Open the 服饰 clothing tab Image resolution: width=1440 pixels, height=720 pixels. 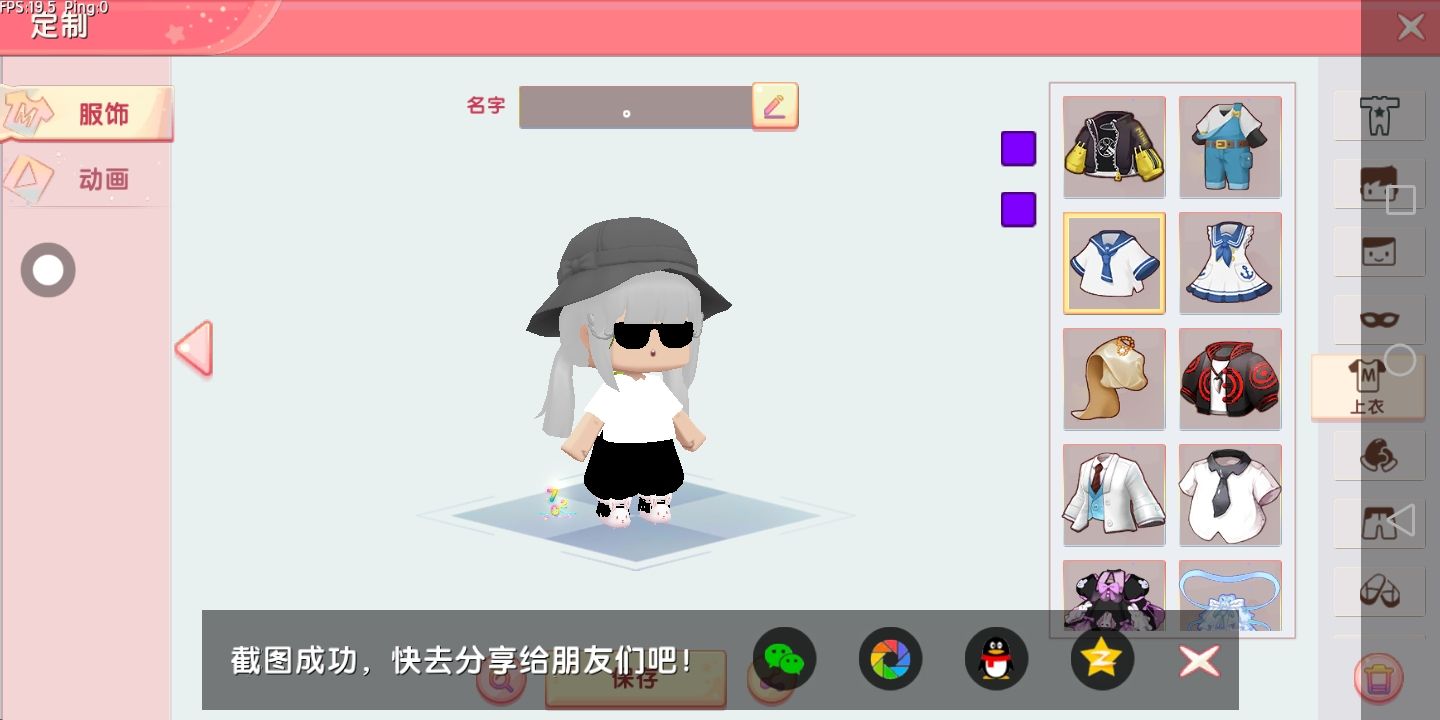86,113
